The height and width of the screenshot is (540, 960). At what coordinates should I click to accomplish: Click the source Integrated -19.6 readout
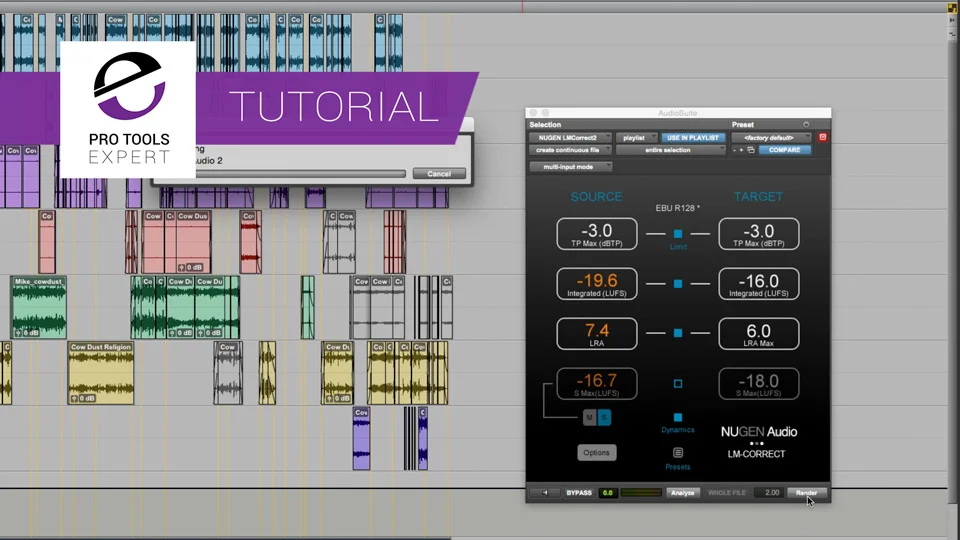[596, 283]
